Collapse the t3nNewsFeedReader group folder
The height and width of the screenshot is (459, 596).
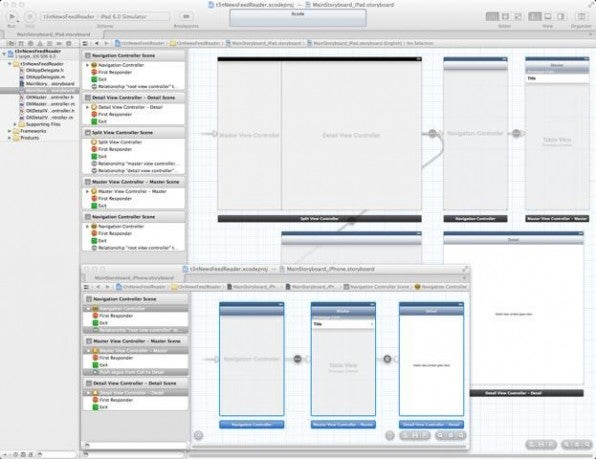click(10, 64)
